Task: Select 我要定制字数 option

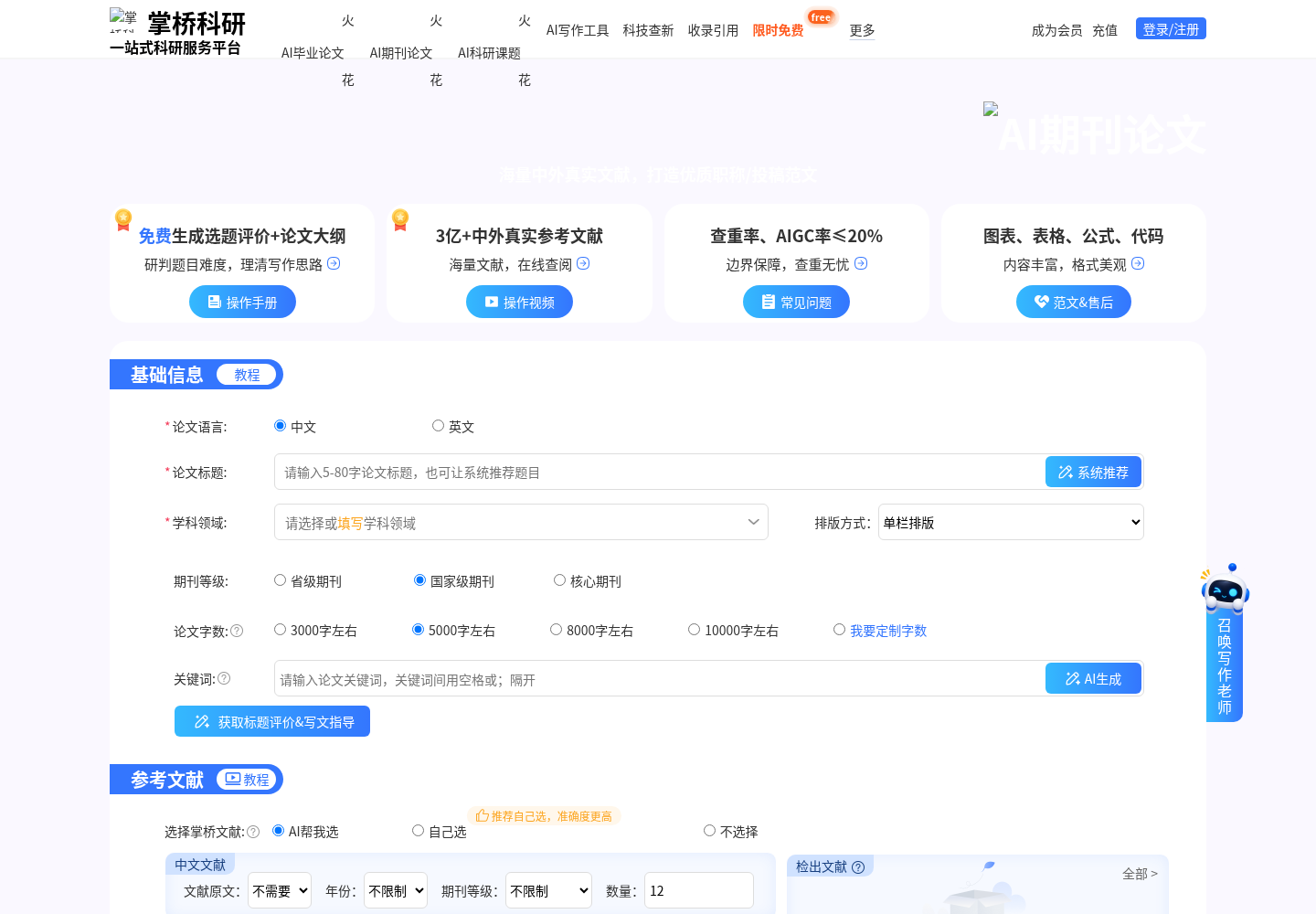Action: [839, 630]
